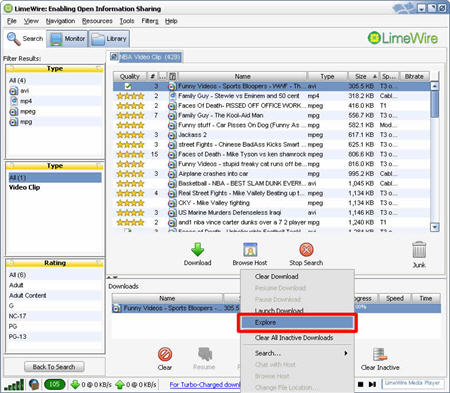This screenshot has height=393, width=450.
Task: Click the file icon beside Airplane crashes into car
Action: coord(172,174)
